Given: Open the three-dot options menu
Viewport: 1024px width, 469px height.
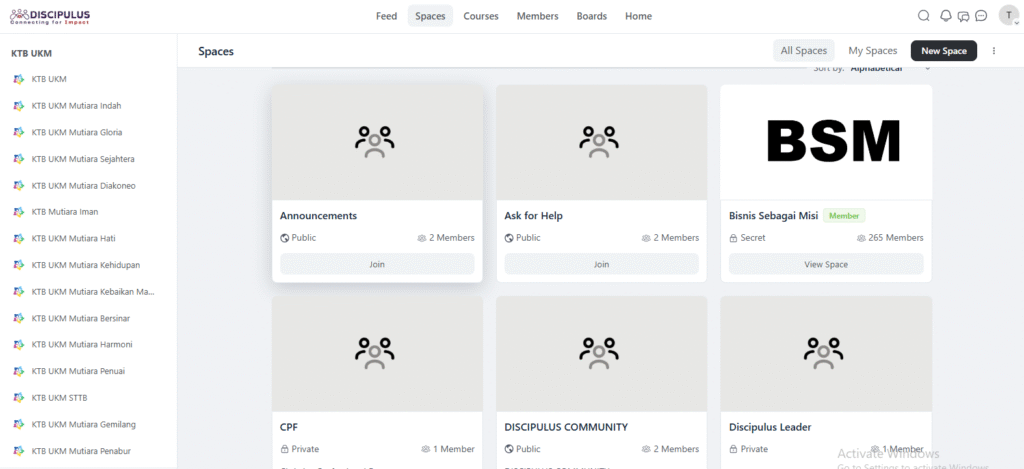Looking at the screenshot, I should 993,51.
